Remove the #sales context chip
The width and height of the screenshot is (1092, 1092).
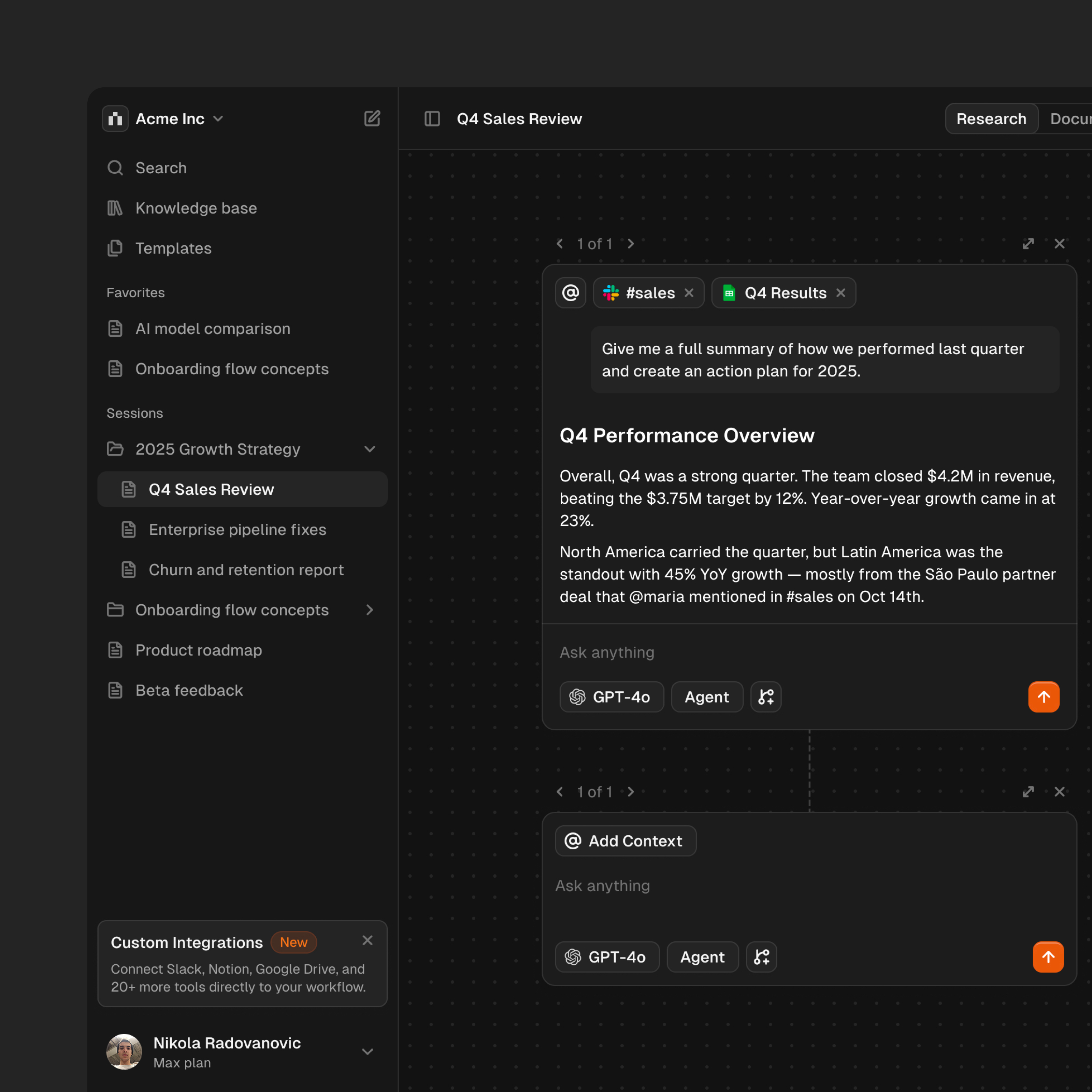tap(689, 293)
